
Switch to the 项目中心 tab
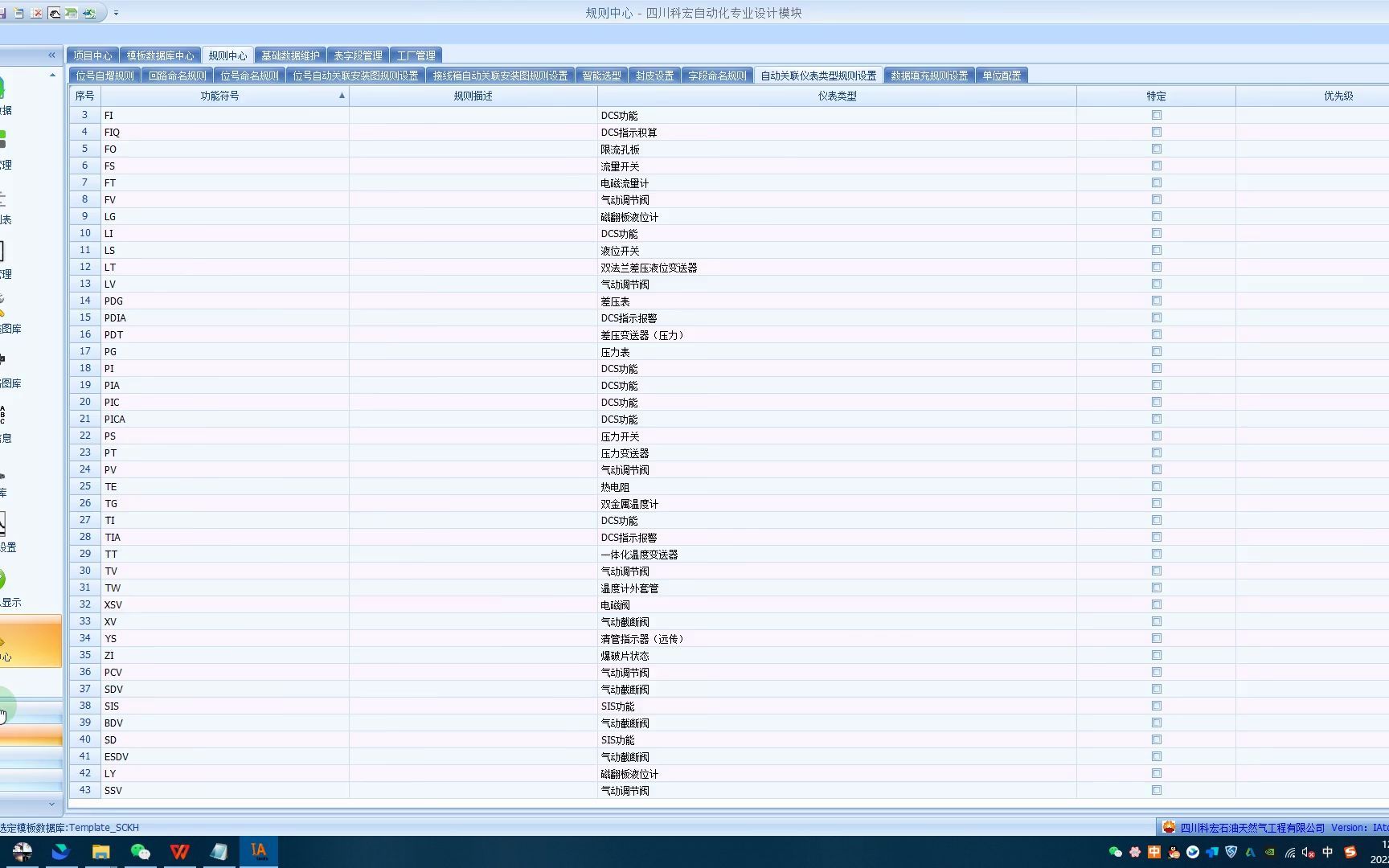(92, 55)
